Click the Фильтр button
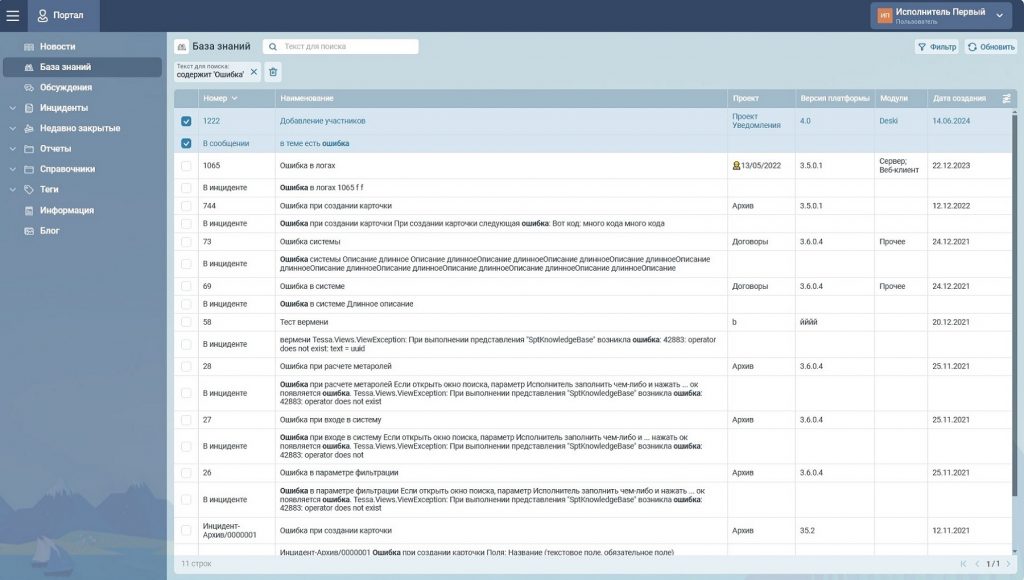Image resolution: width=1024 pixels, height=580 pixels. [936, 47]
